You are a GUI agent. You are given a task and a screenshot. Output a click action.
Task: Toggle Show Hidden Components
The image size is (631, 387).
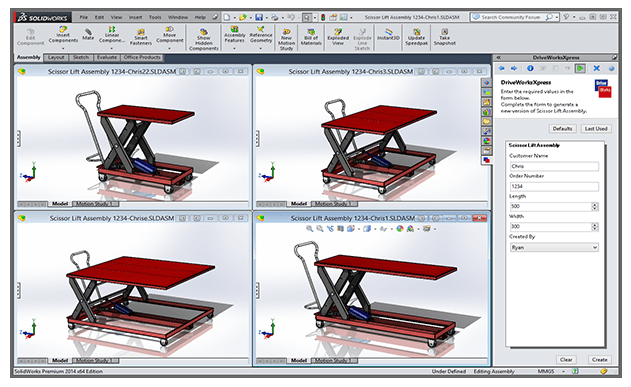click(x=204, y=39)
